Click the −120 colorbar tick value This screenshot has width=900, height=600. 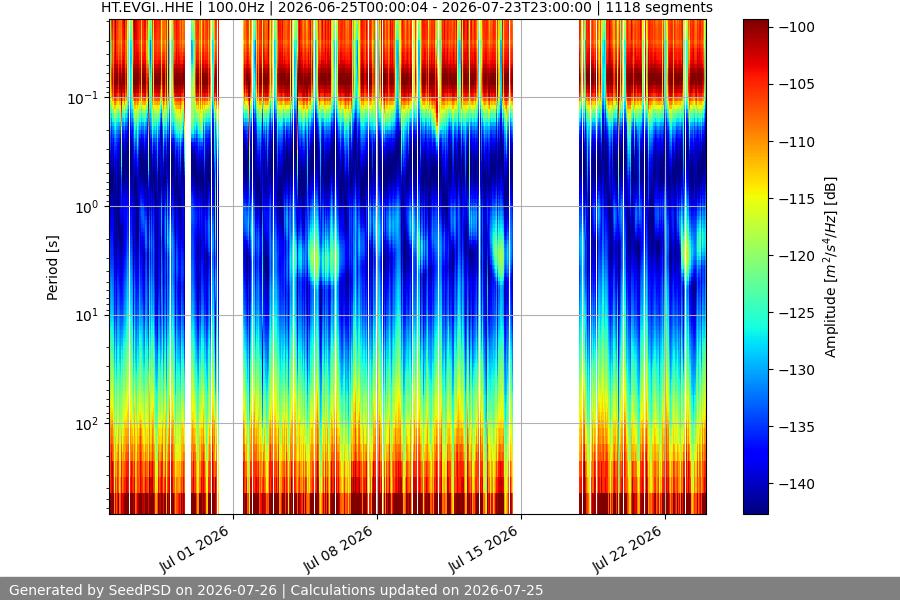coord(797,256)
